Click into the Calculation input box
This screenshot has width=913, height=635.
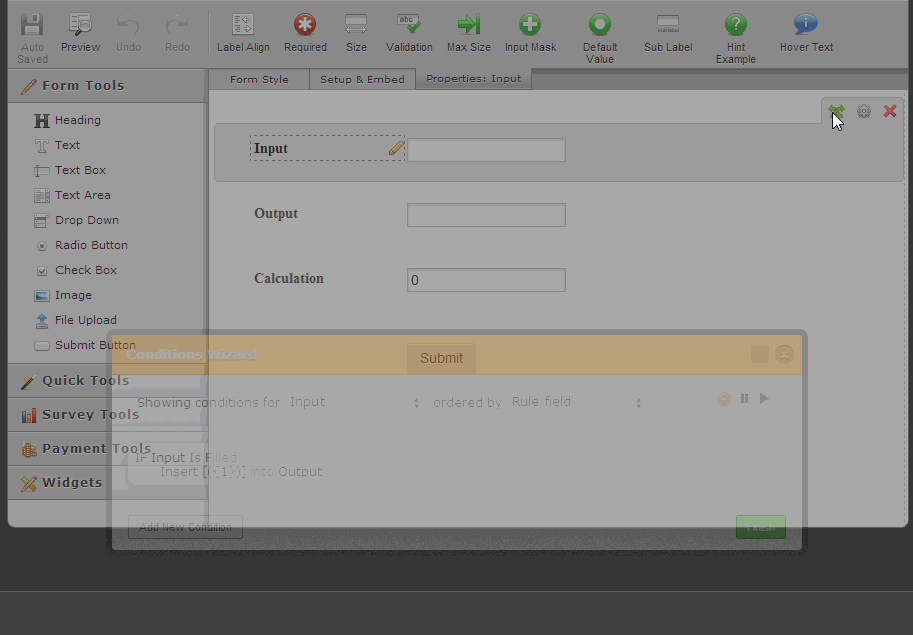pos(486,280)
